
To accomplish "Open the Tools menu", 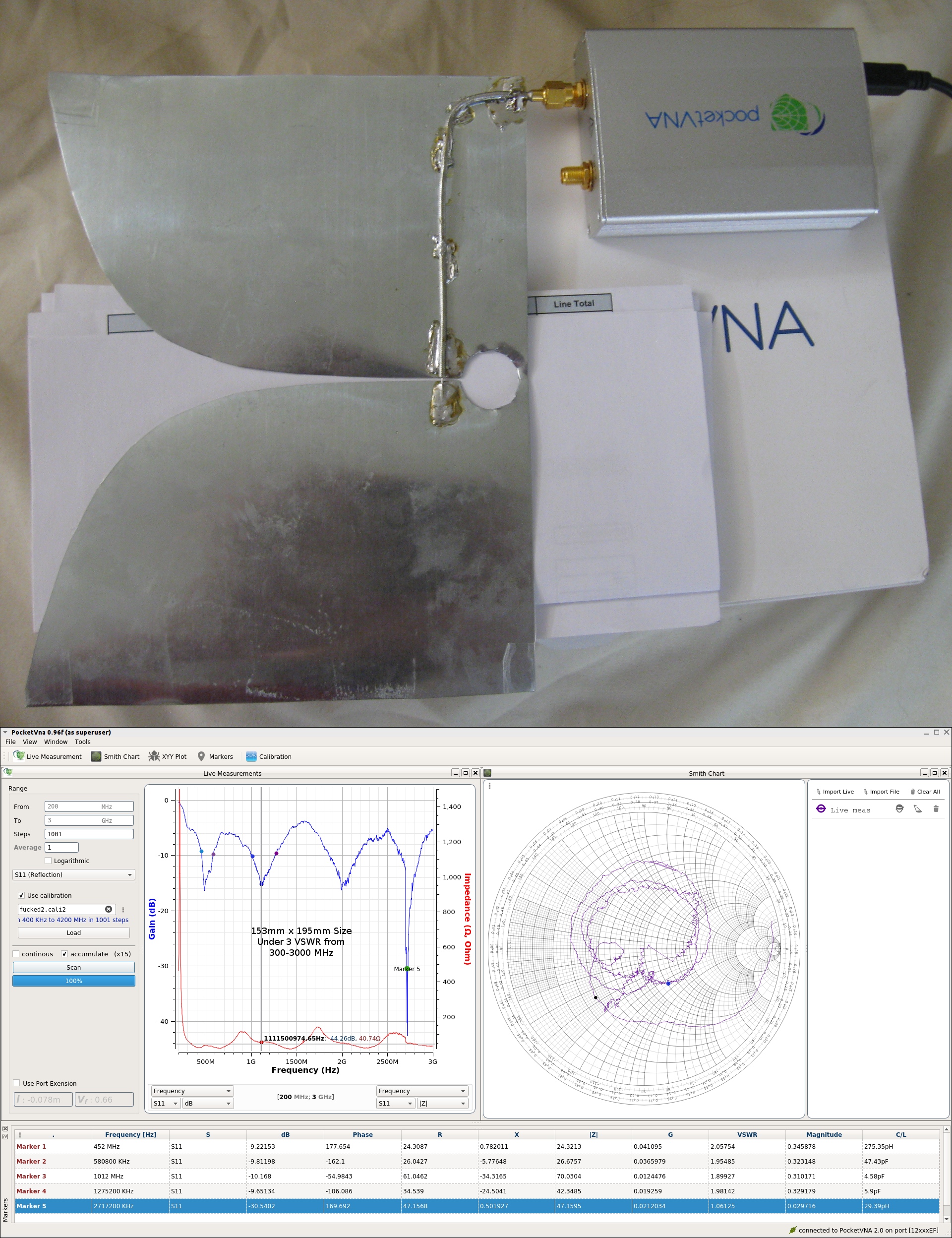I will click(83, 742).
